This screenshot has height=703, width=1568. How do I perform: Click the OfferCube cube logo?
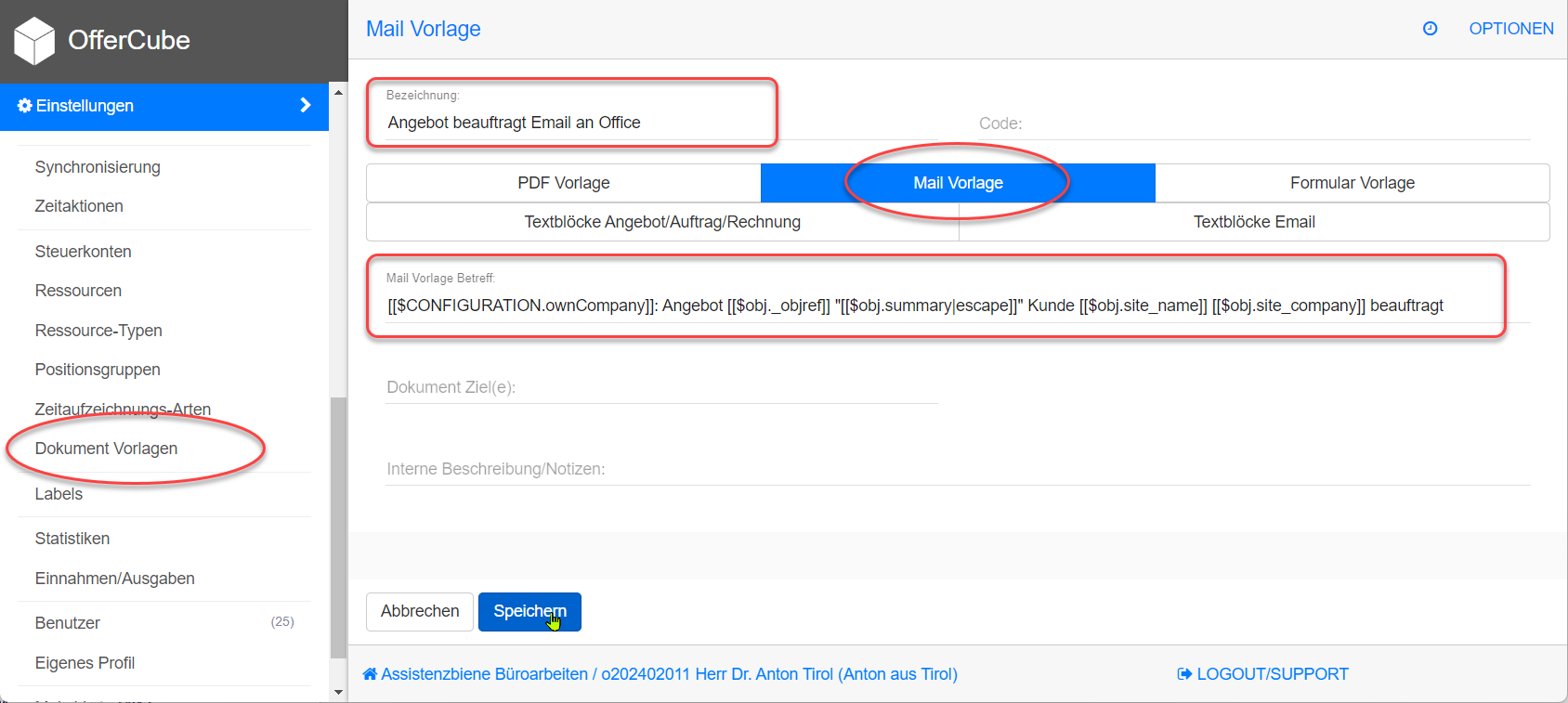34,41
